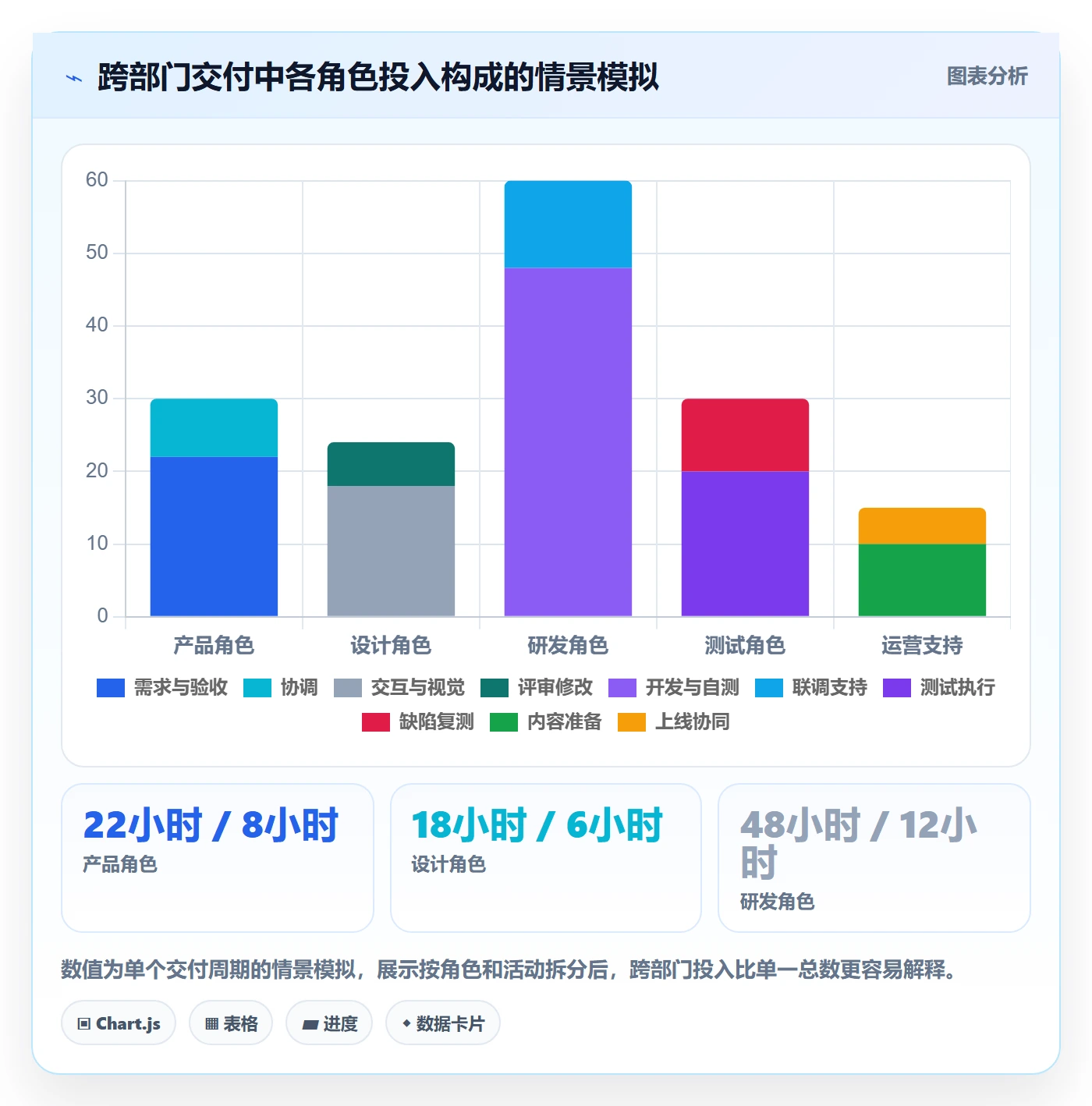The height and width of the screenshot is (1106, 1092).
Task: Click the 图表分析 label in header
Action: [987, 76]
